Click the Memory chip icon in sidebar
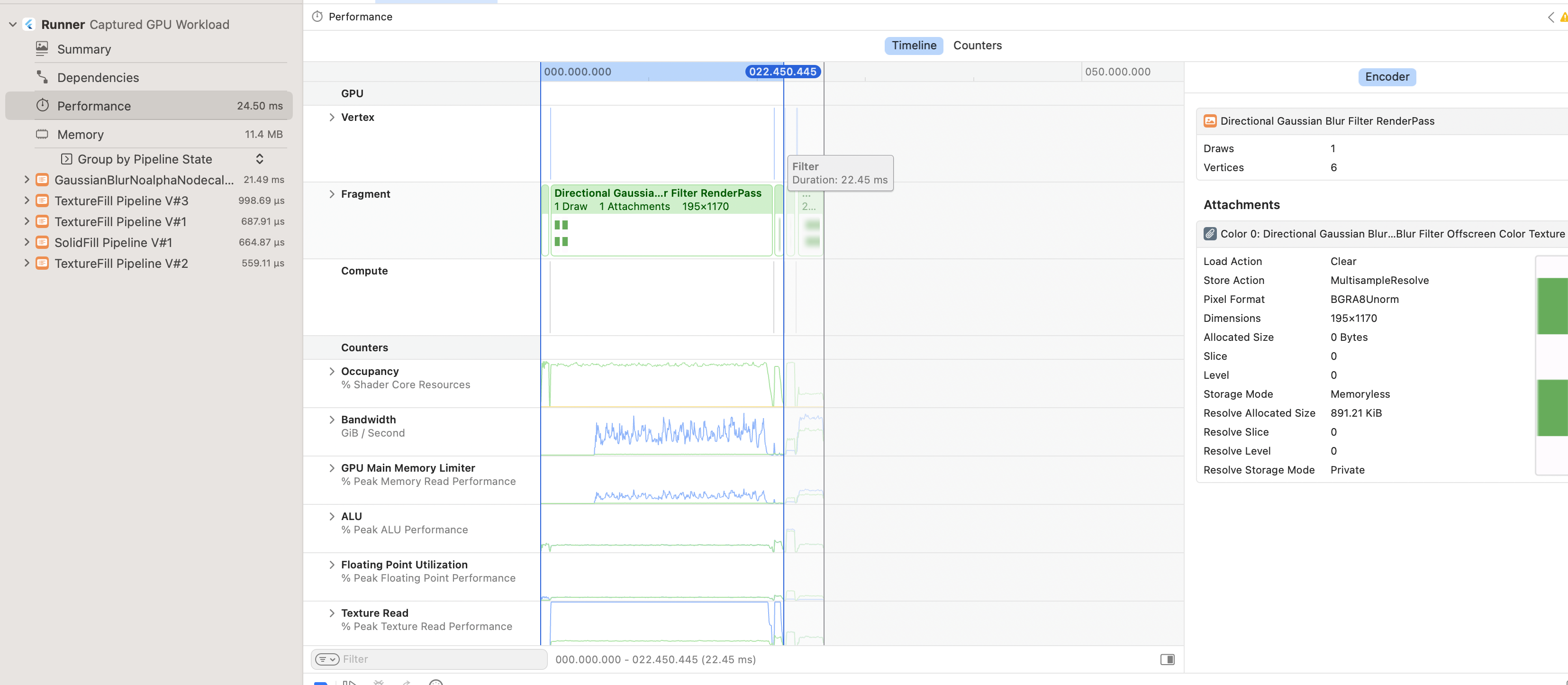Viewport: 1568px width, 685px height. tap(41, 134)
